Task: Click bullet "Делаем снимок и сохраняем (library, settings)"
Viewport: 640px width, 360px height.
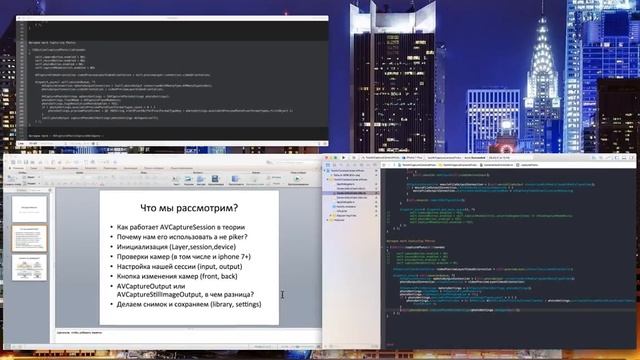Action: click(189, 304)
